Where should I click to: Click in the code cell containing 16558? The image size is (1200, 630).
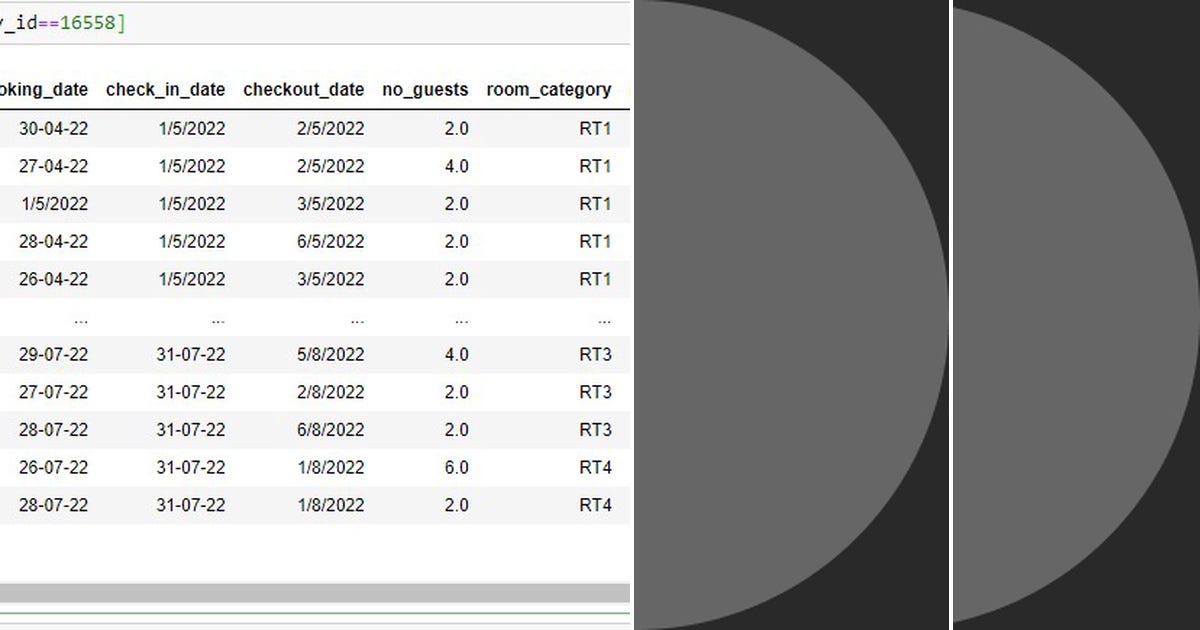(x=315, y=23)
